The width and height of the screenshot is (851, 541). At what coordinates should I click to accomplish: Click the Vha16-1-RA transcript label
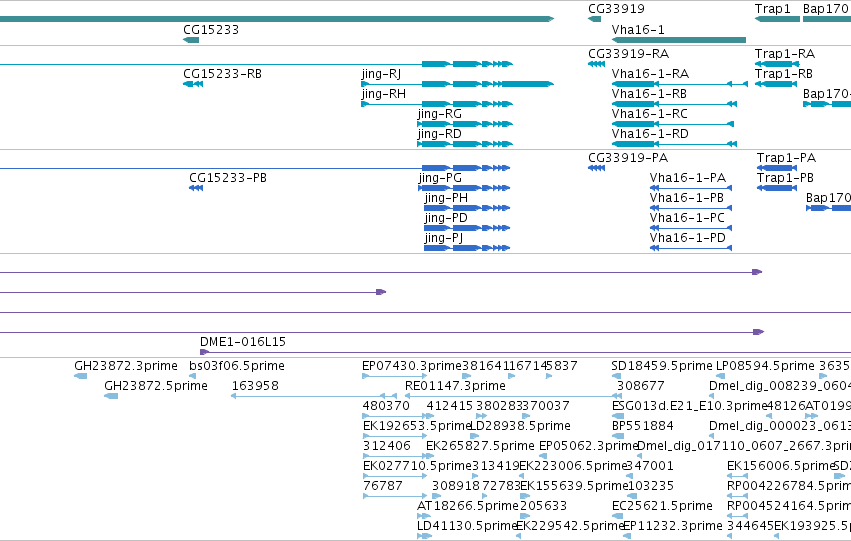click(x=650, y=73)
